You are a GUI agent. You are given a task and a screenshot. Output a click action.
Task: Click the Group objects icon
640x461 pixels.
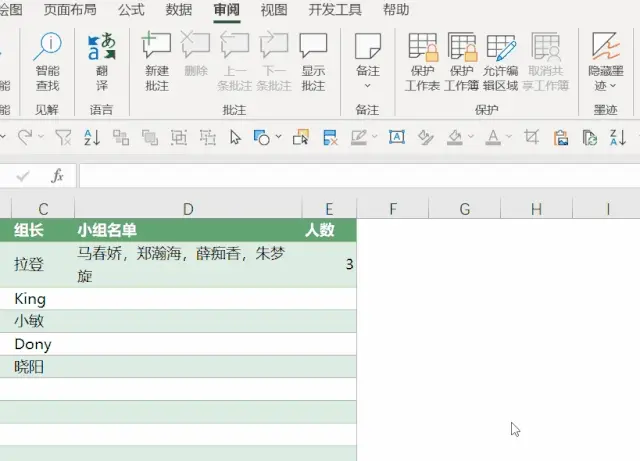[179, 138]
